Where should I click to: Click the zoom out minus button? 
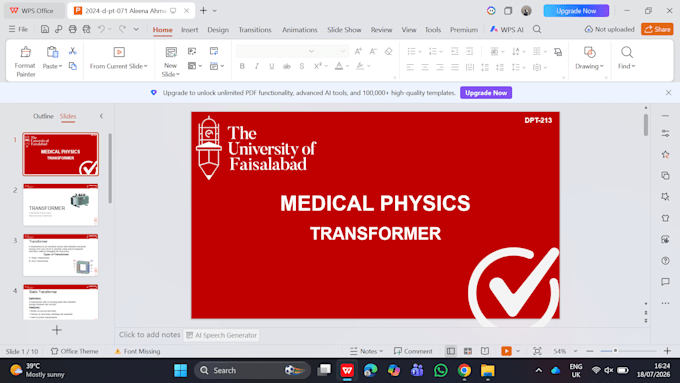point(590,351)
